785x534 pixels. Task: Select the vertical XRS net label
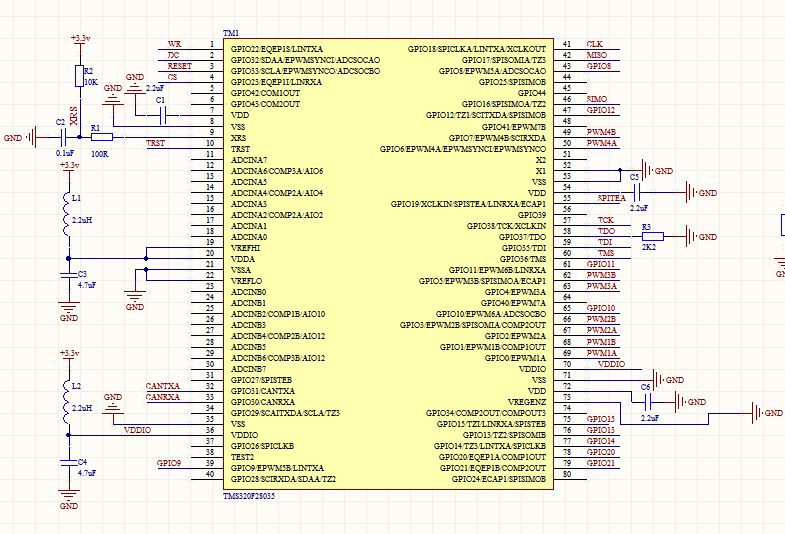(x=74, y=116)
